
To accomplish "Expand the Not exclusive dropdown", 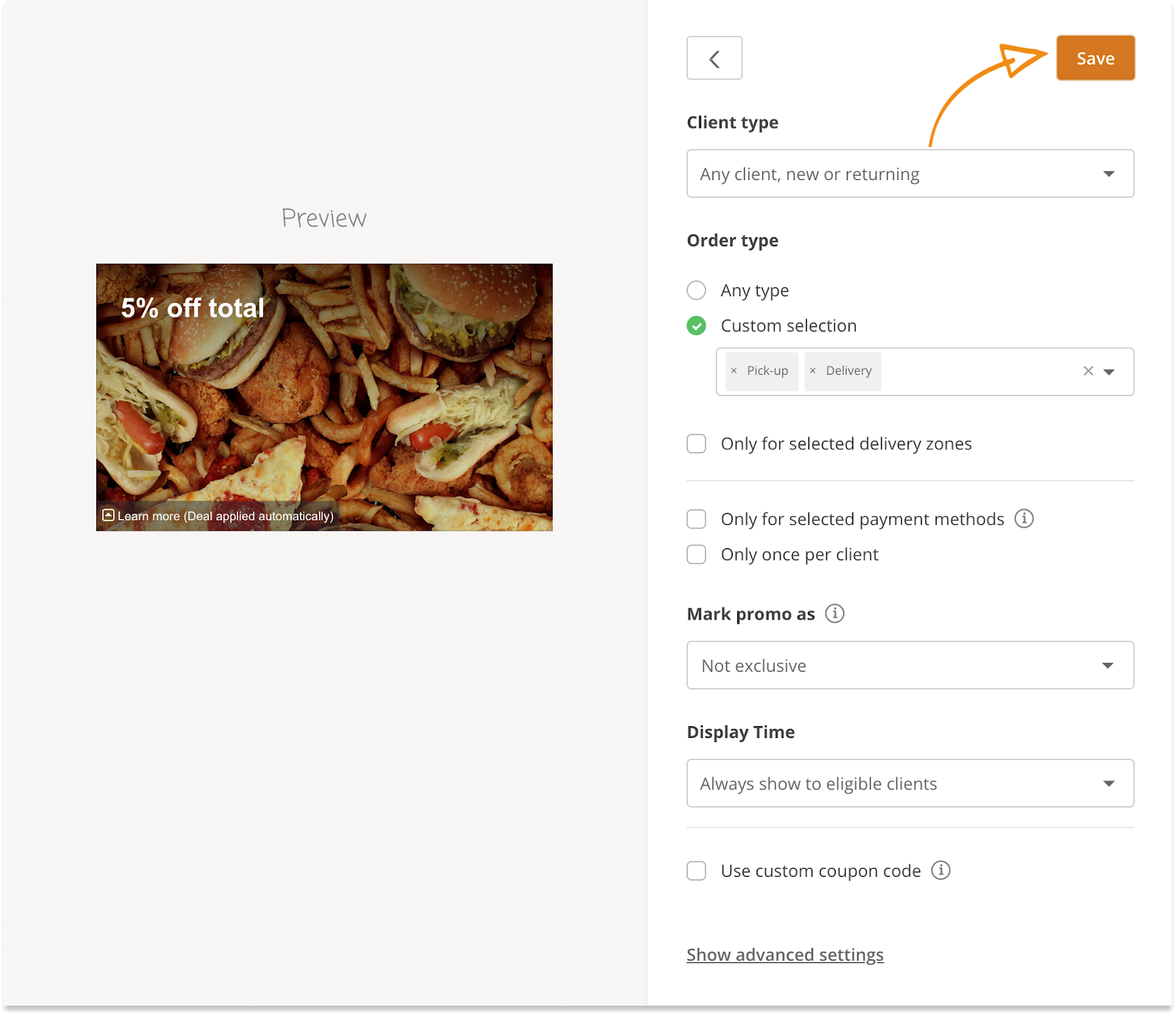I will [910, 666].
